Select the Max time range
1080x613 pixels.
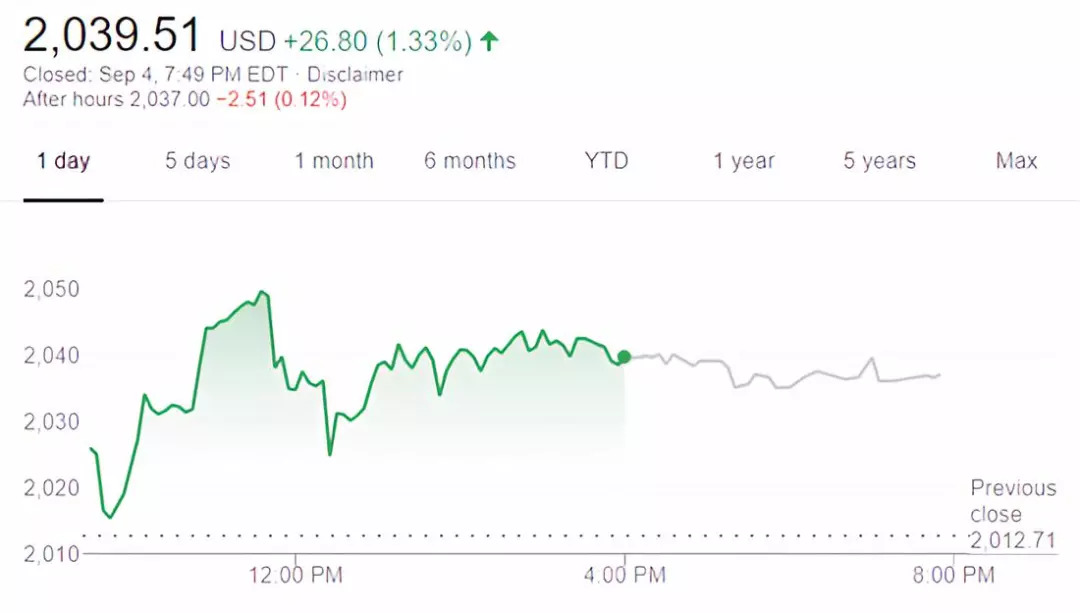[1016, 161]
